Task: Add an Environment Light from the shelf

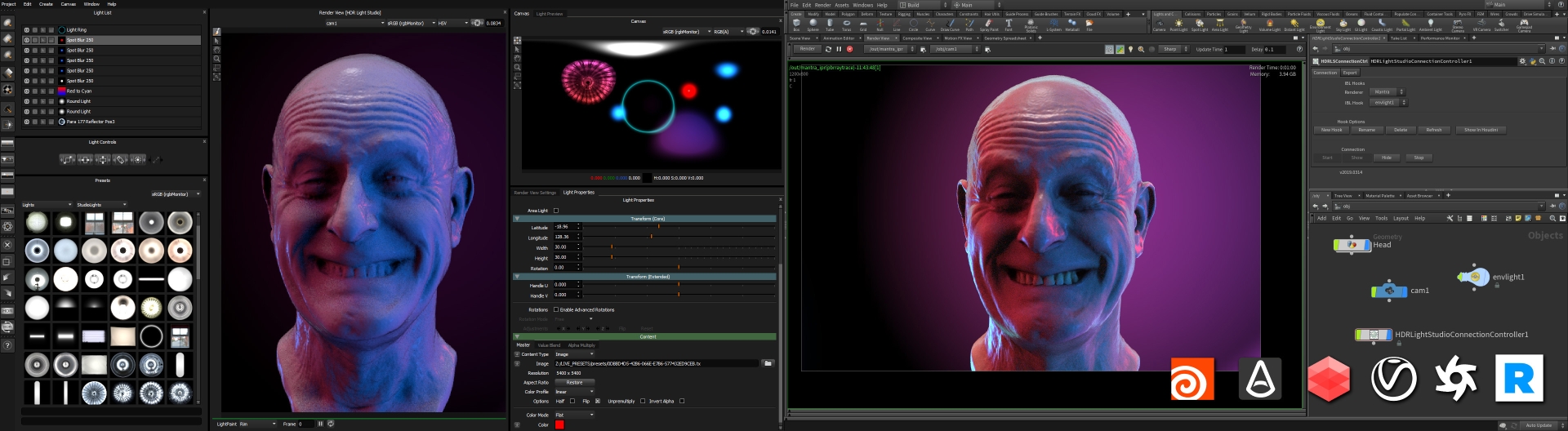Action: pos(1320,25)
